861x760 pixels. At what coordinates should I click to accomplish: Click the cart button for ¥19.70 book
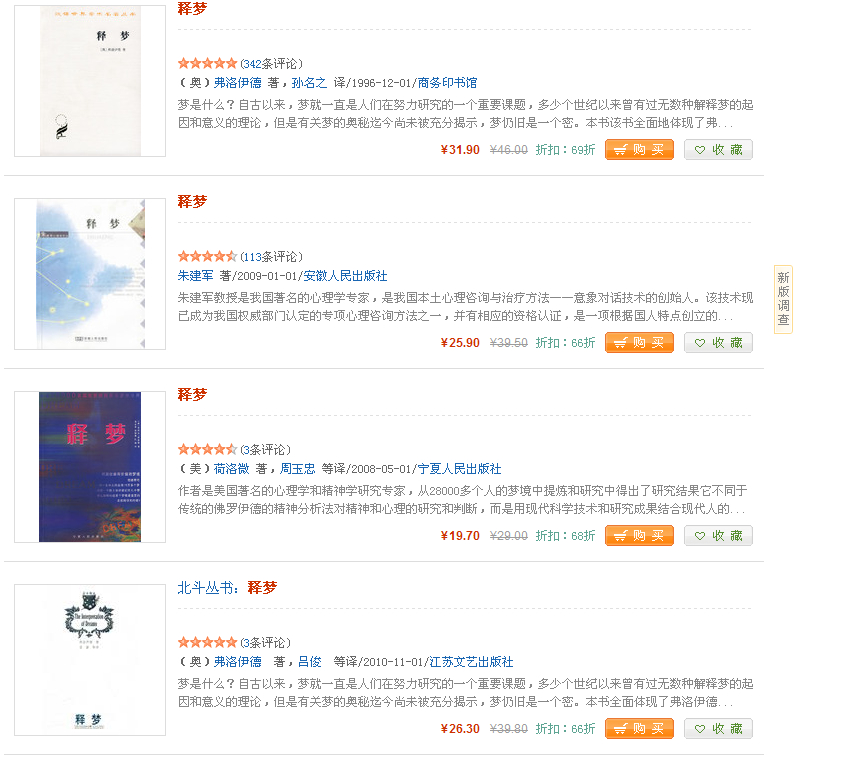pos(639,535)
